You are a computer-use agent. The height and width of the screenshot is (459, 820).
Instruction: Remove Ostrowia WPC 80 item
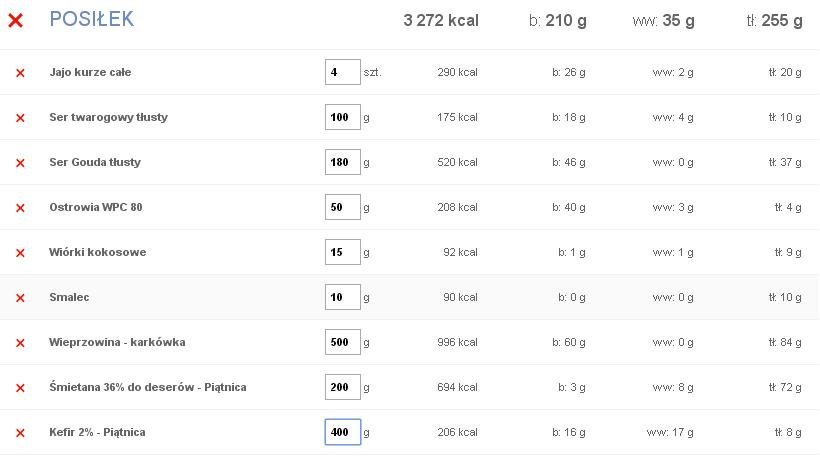point(20,208)
